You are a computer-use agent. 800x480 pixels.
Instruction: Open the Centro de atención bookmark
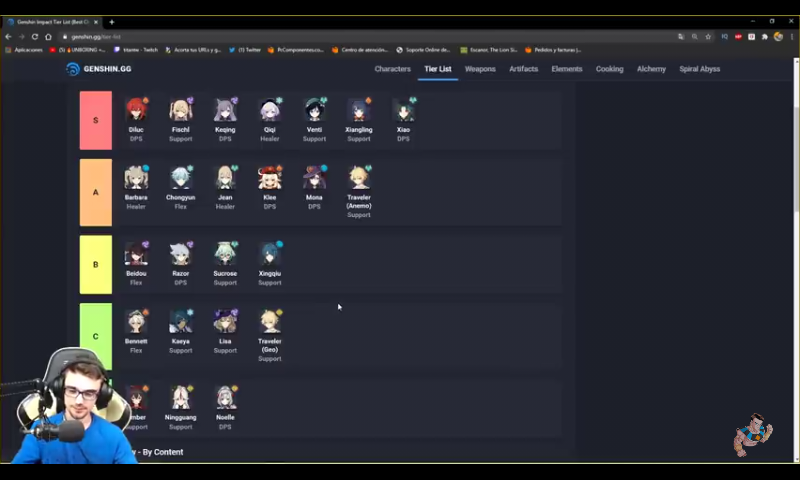360,50
